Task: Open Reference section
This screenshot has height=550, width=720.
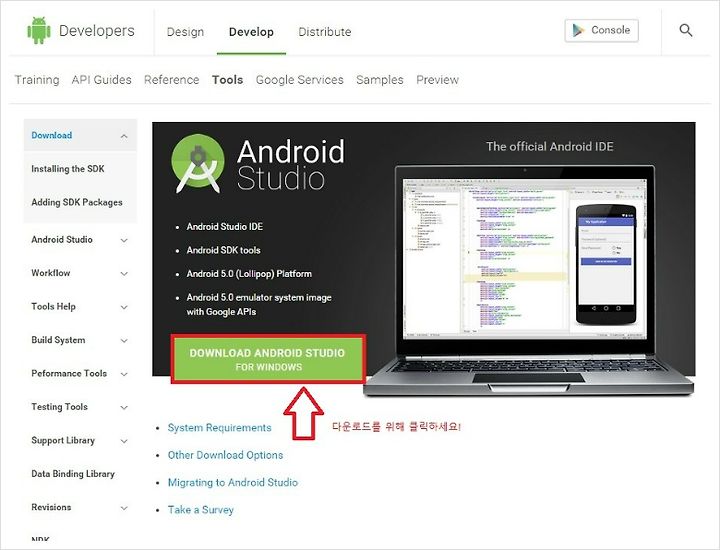Action: coord(172,80)
